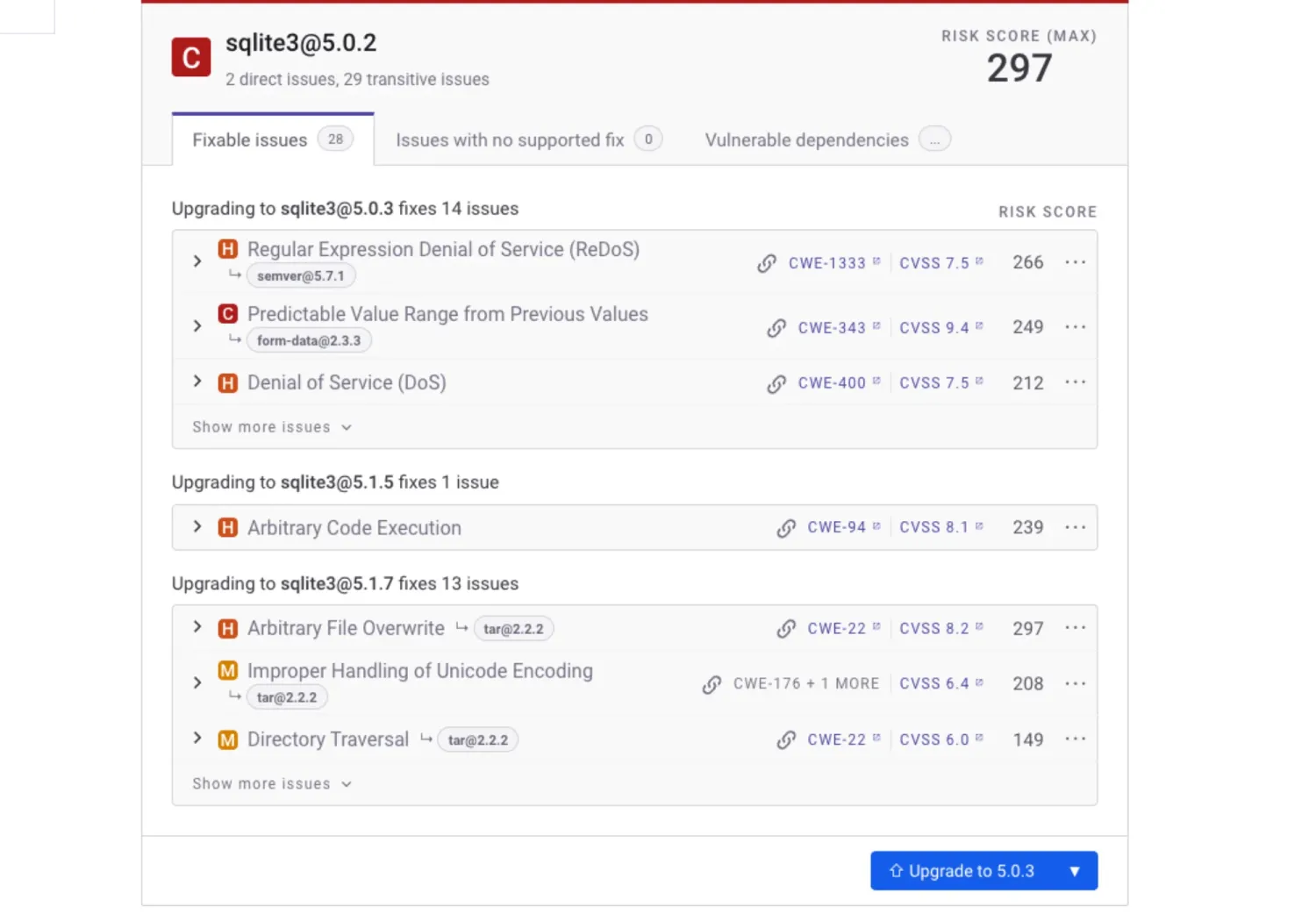Click the Critical severity badge on Predictable Value Range
Viewport: 1316px width, 921px height.
coord(228,314)
